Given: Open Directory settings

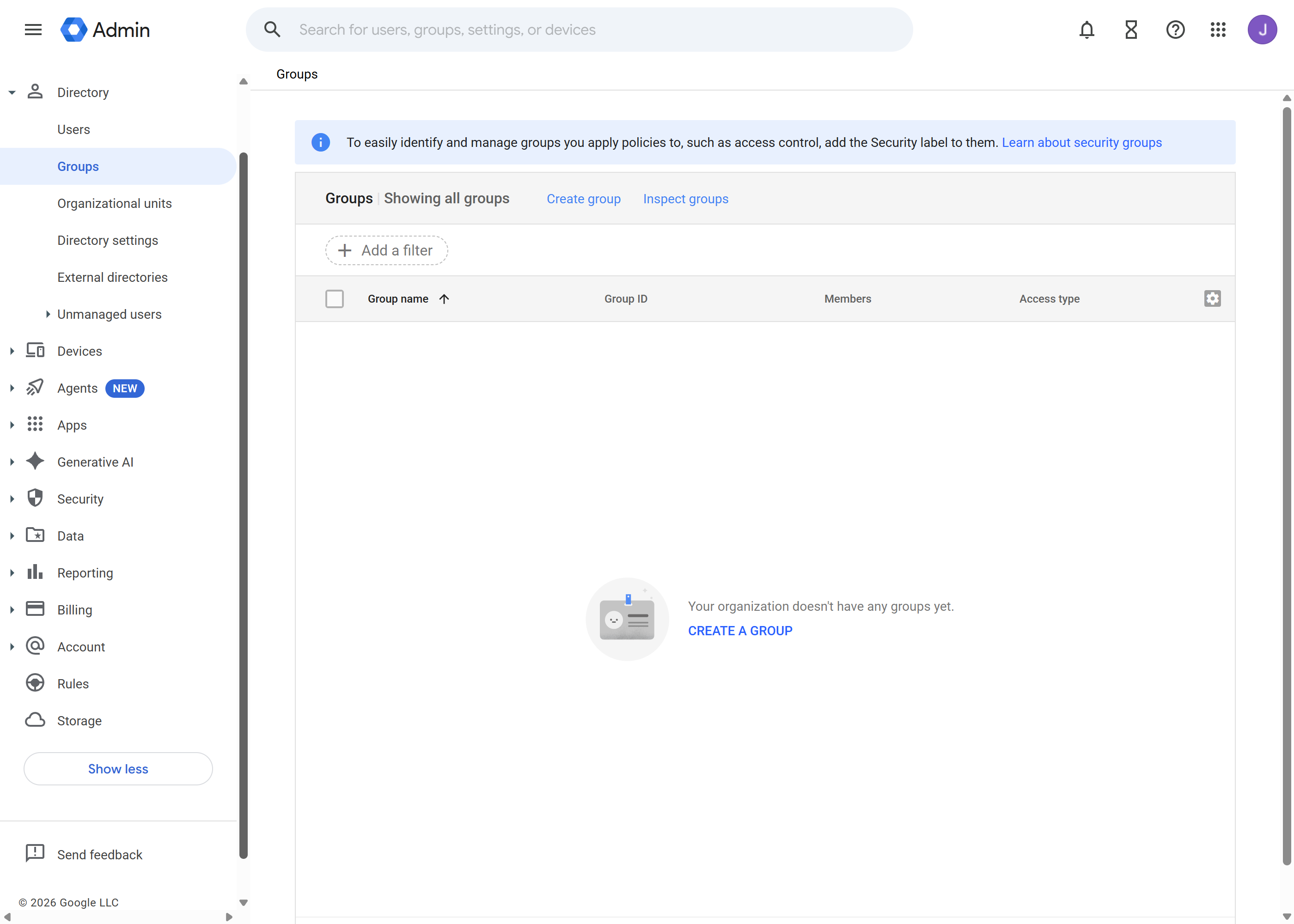Looking at the screenshot, I should point(108,240).
